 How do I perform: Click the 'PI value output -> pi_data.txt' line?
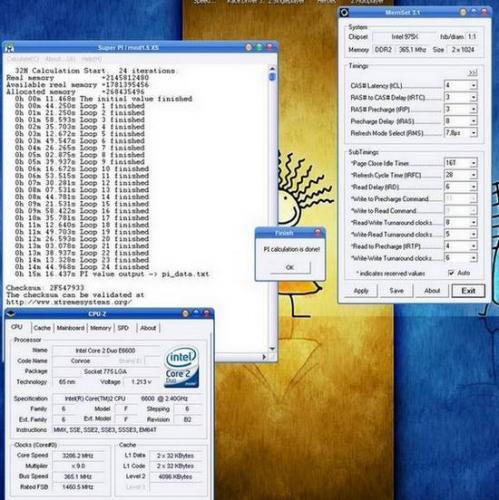(112, 274)
